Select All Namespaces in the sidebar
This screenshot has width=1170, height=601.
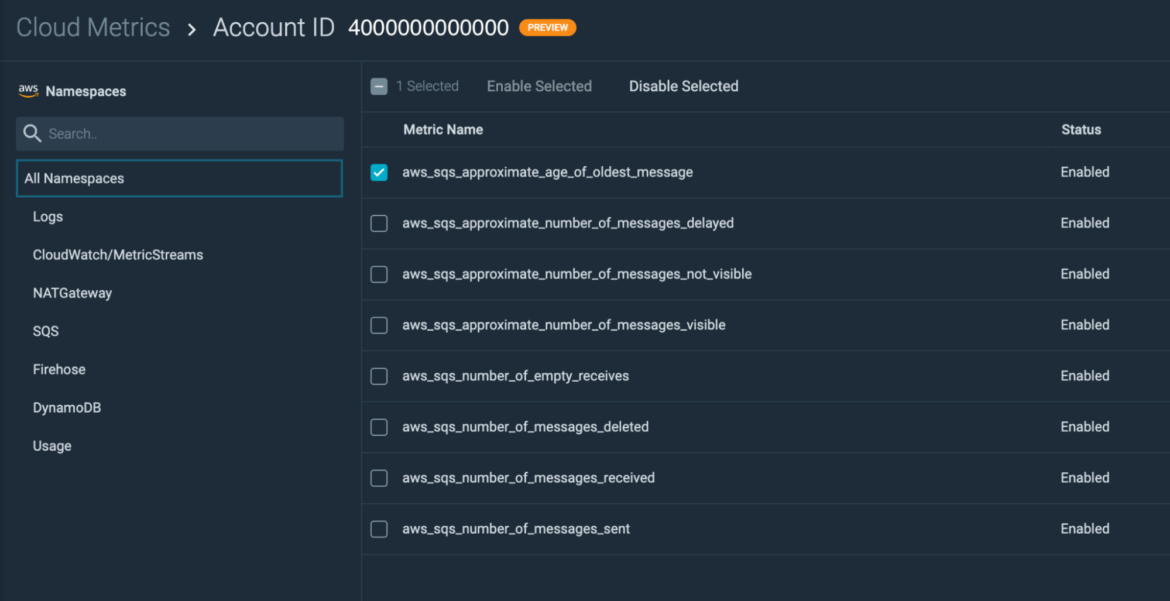(179, 178)
